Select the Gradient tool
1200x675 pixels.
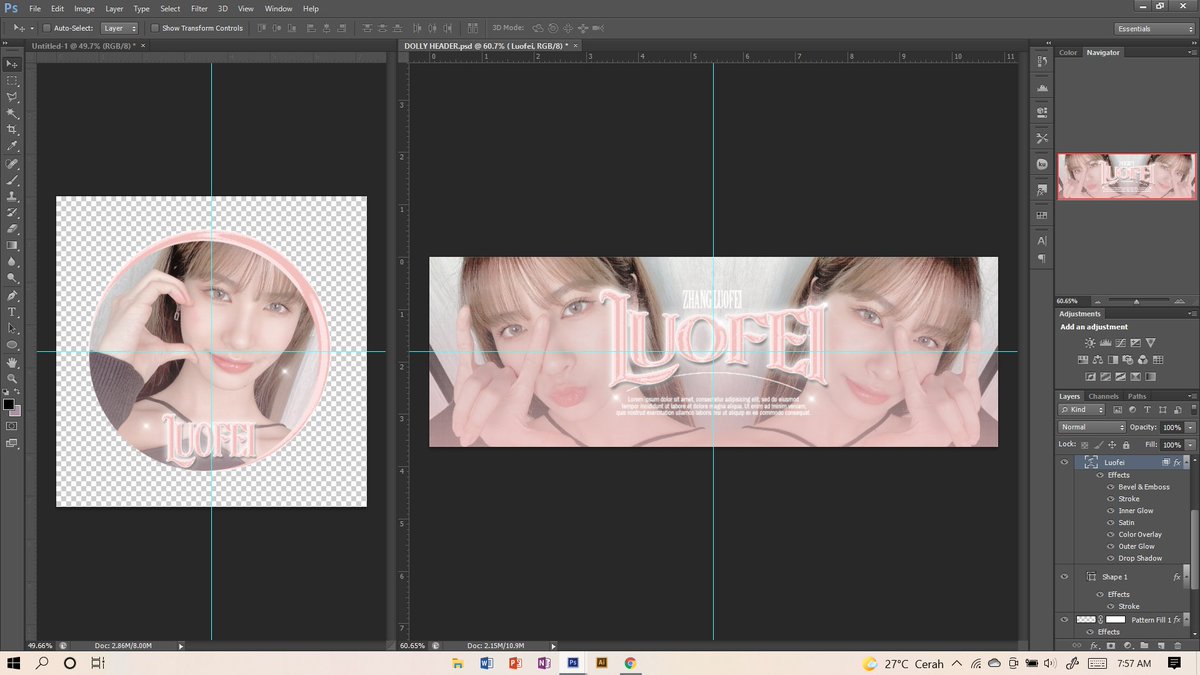click(x=13, y=245)
